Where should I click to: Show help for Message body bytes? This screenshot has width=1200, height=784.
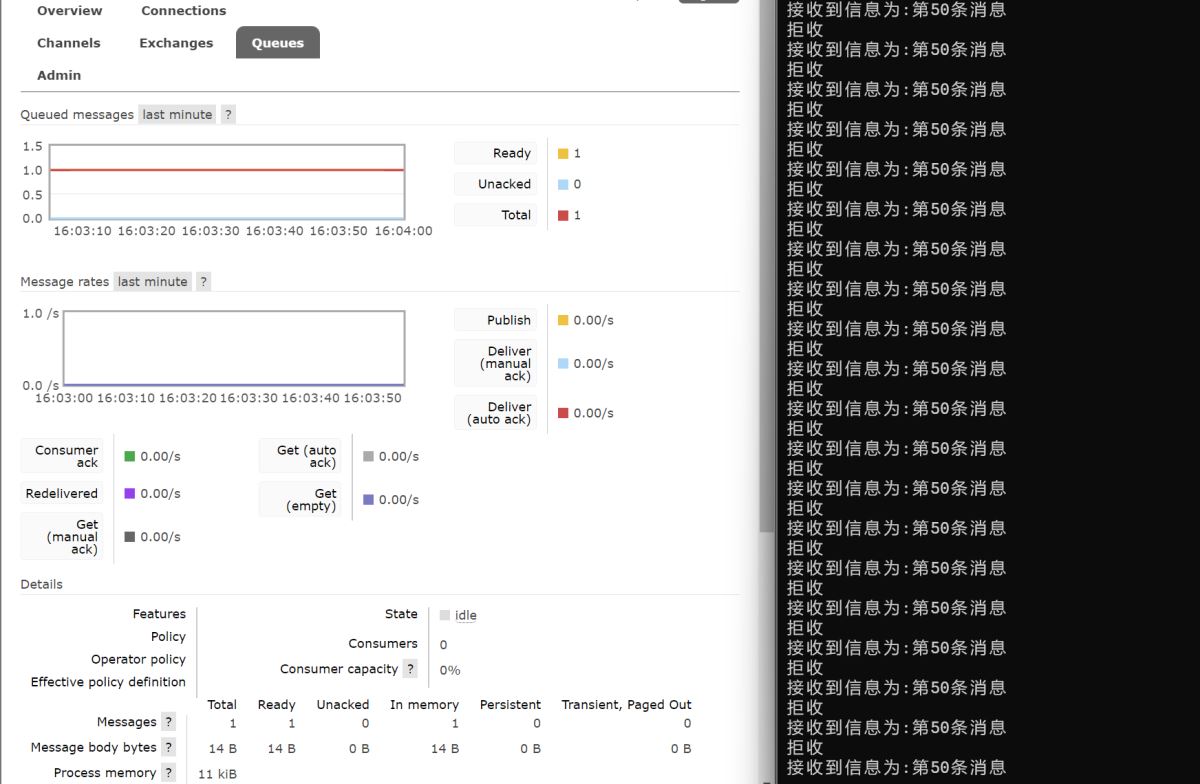(x=168, y=747)
